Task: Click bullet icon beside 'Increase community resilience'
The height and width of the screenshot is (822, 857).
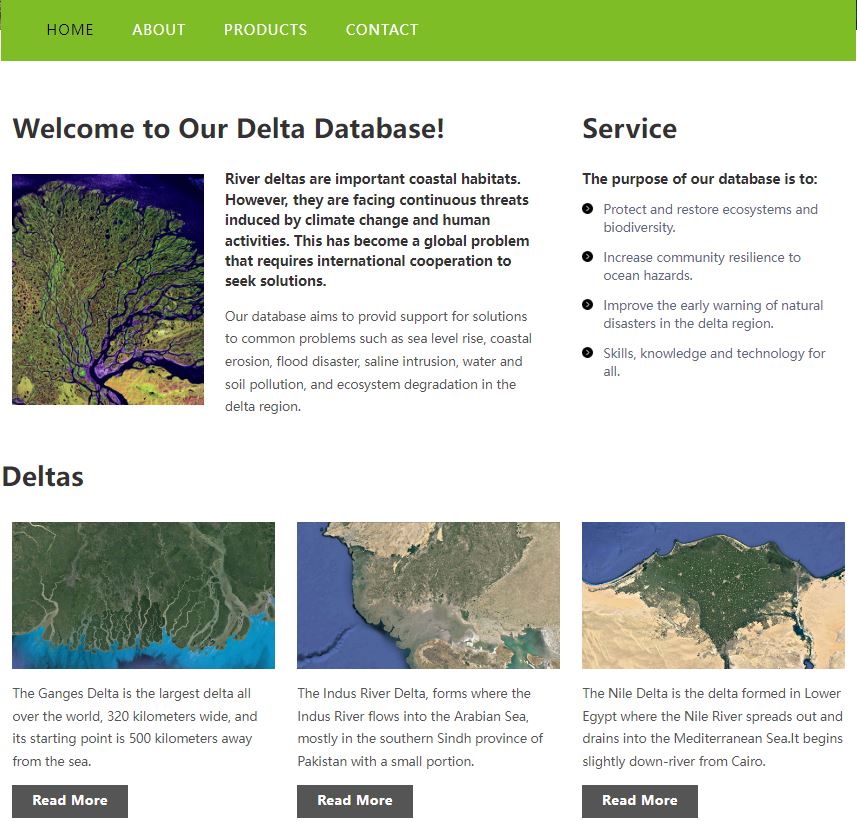Action: point(587,257)
